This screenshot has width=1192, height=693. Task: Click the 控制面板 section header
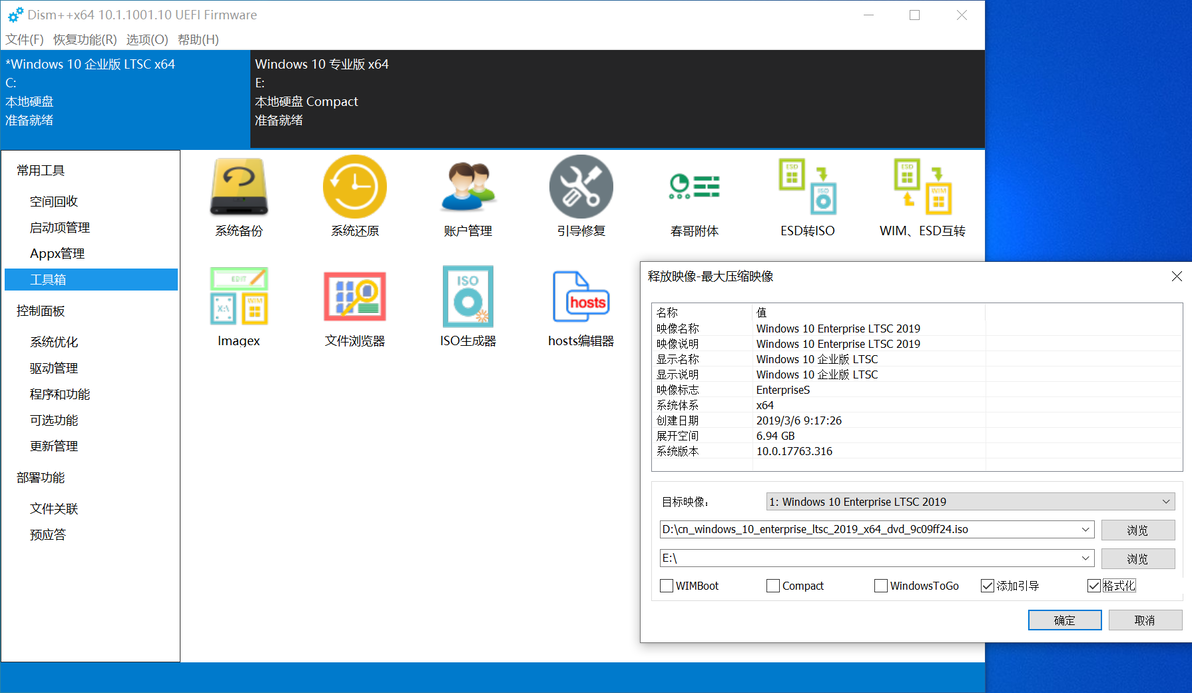[41, 311]
